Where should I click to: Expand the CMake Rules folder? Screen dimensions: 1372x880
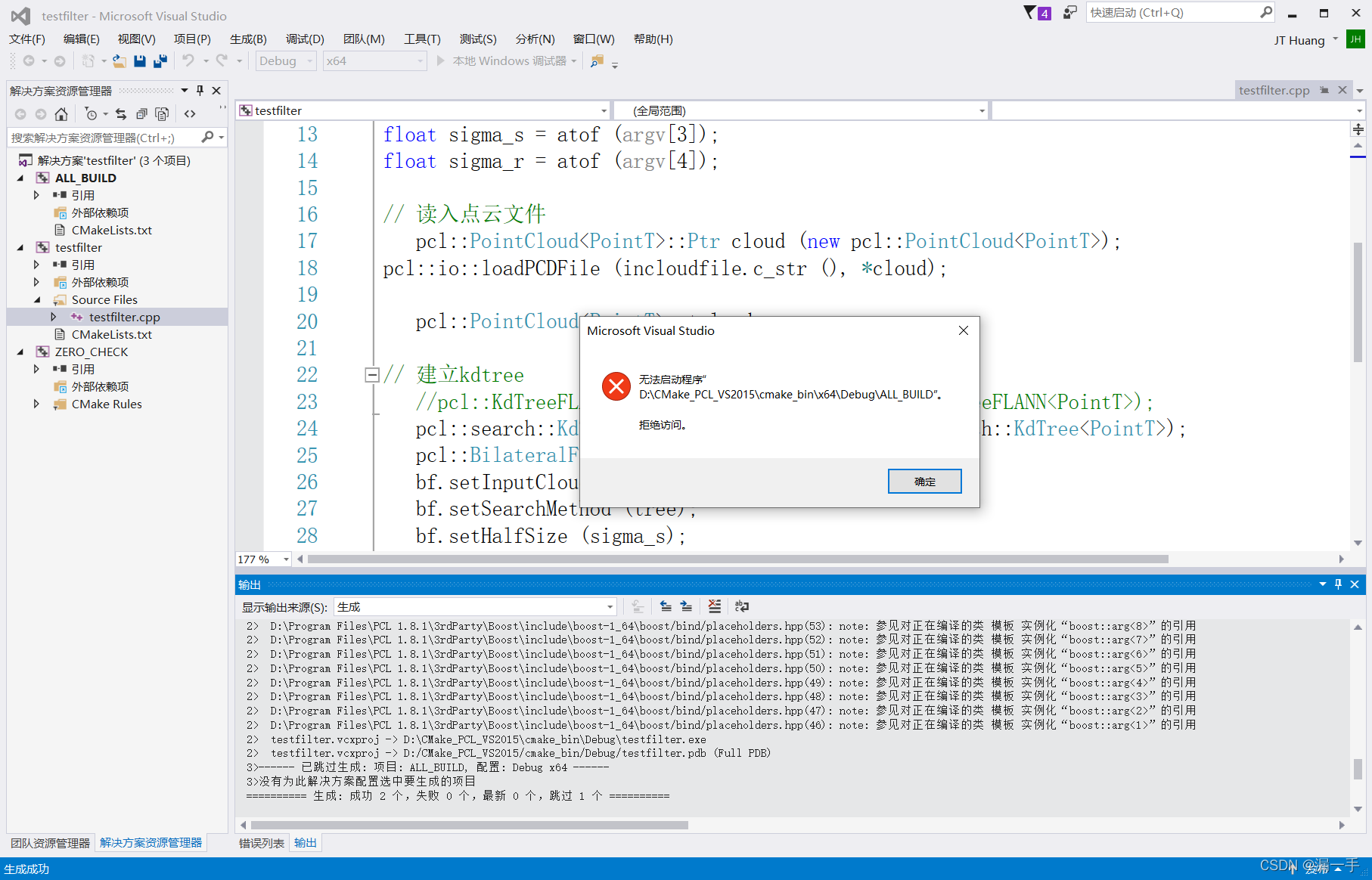pyautogui.click(x=37, y=404)
